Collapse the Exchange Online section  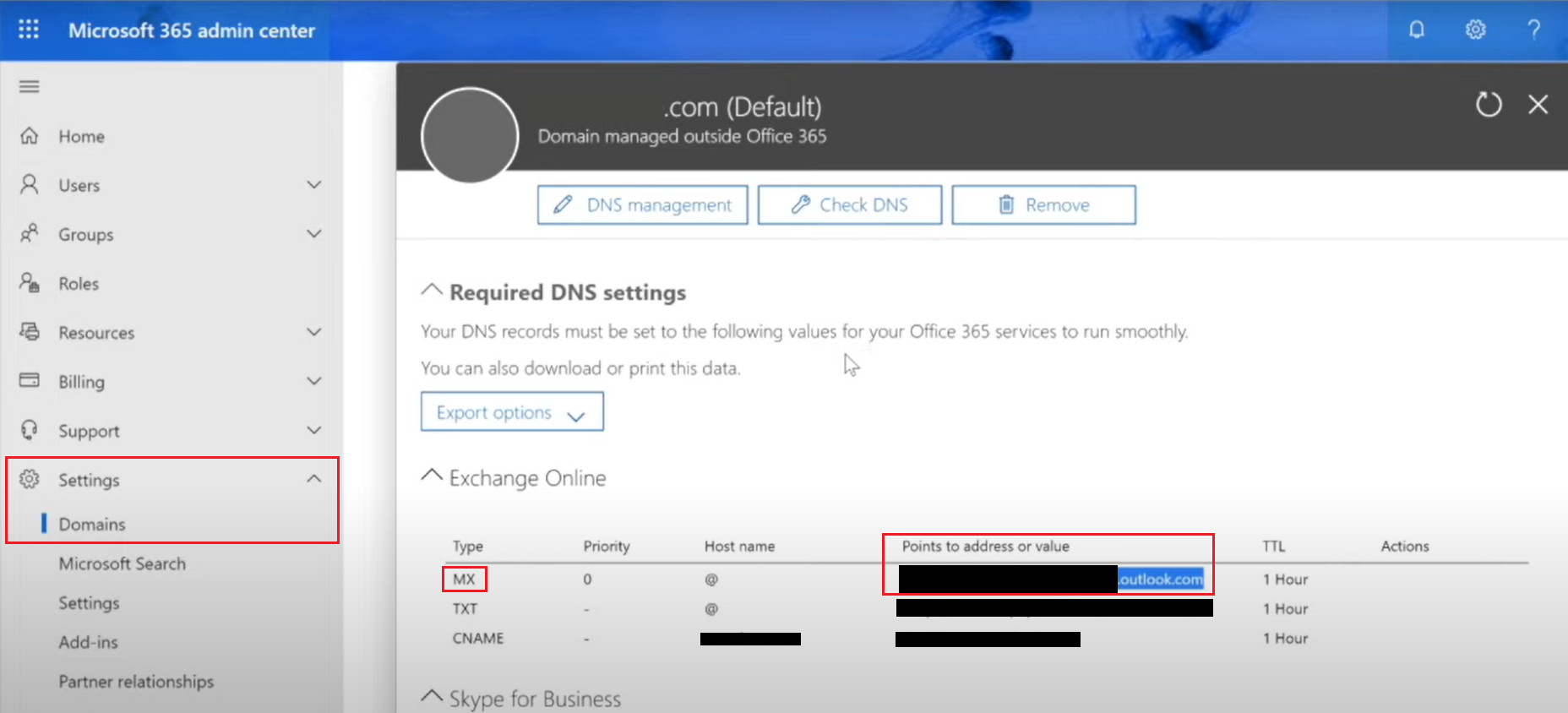click(x=432, y=476)
